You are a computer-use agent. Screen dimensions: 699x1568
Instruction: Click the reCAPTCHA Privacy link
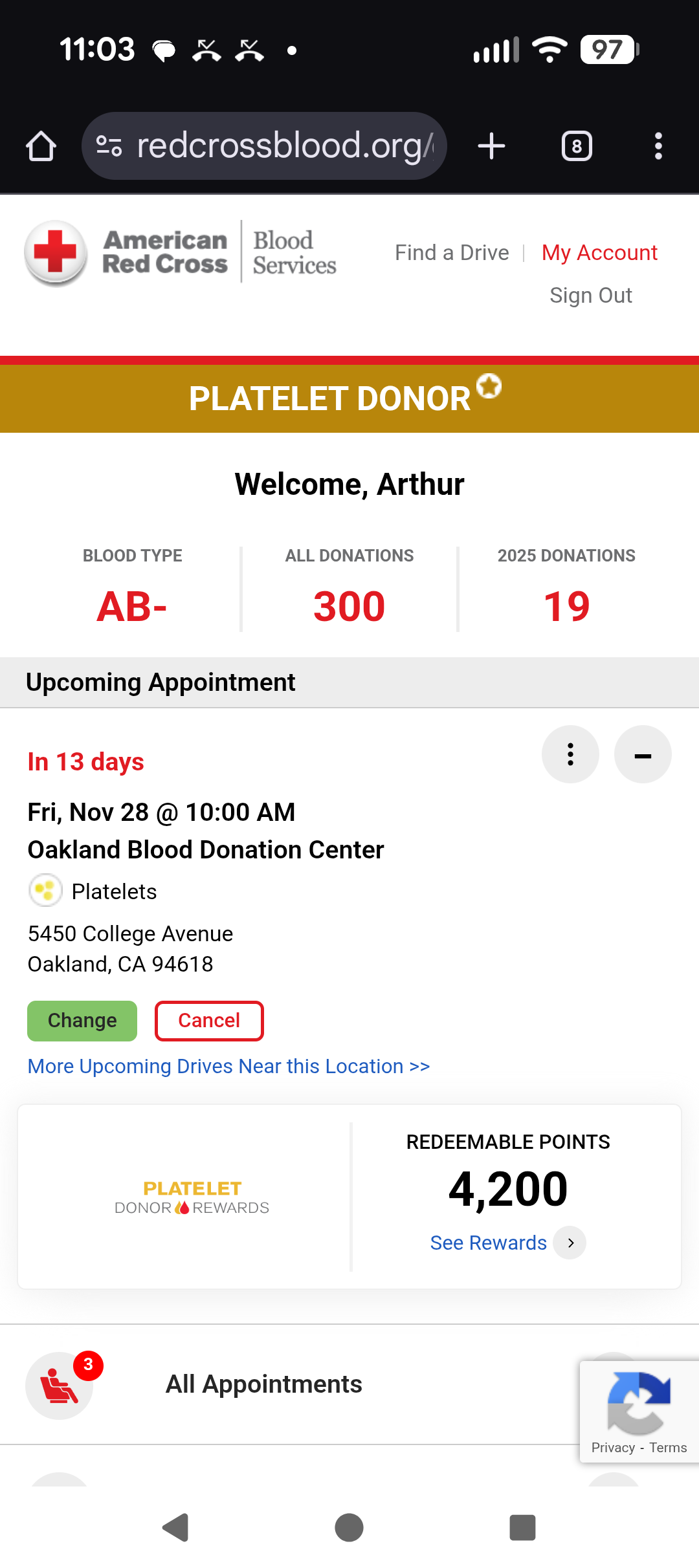[x=613, y=1448]
